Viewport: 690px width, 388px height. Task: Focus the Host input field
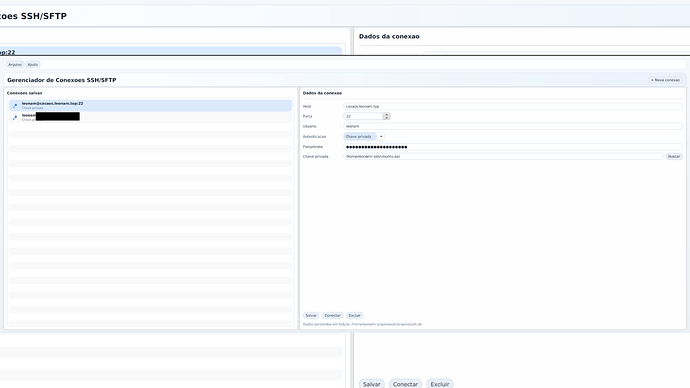[513, 106]
